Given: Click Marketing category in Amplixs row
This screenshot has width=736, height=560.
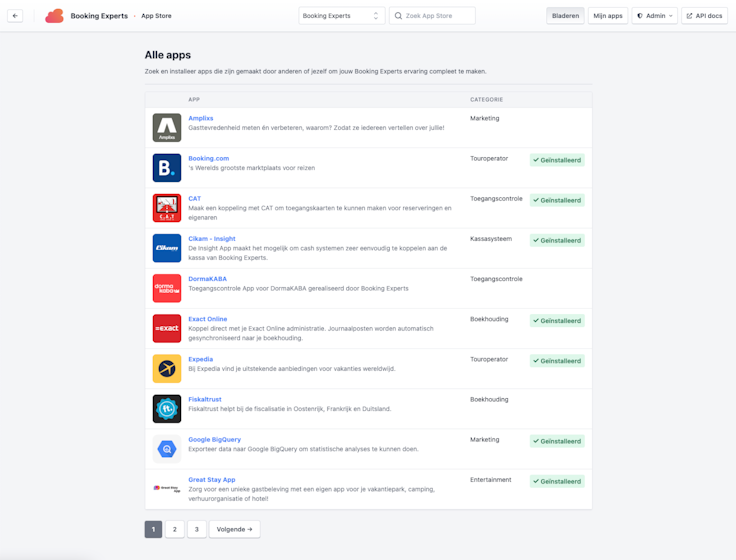Looking at the screenshot, I should tap(484, 118).
